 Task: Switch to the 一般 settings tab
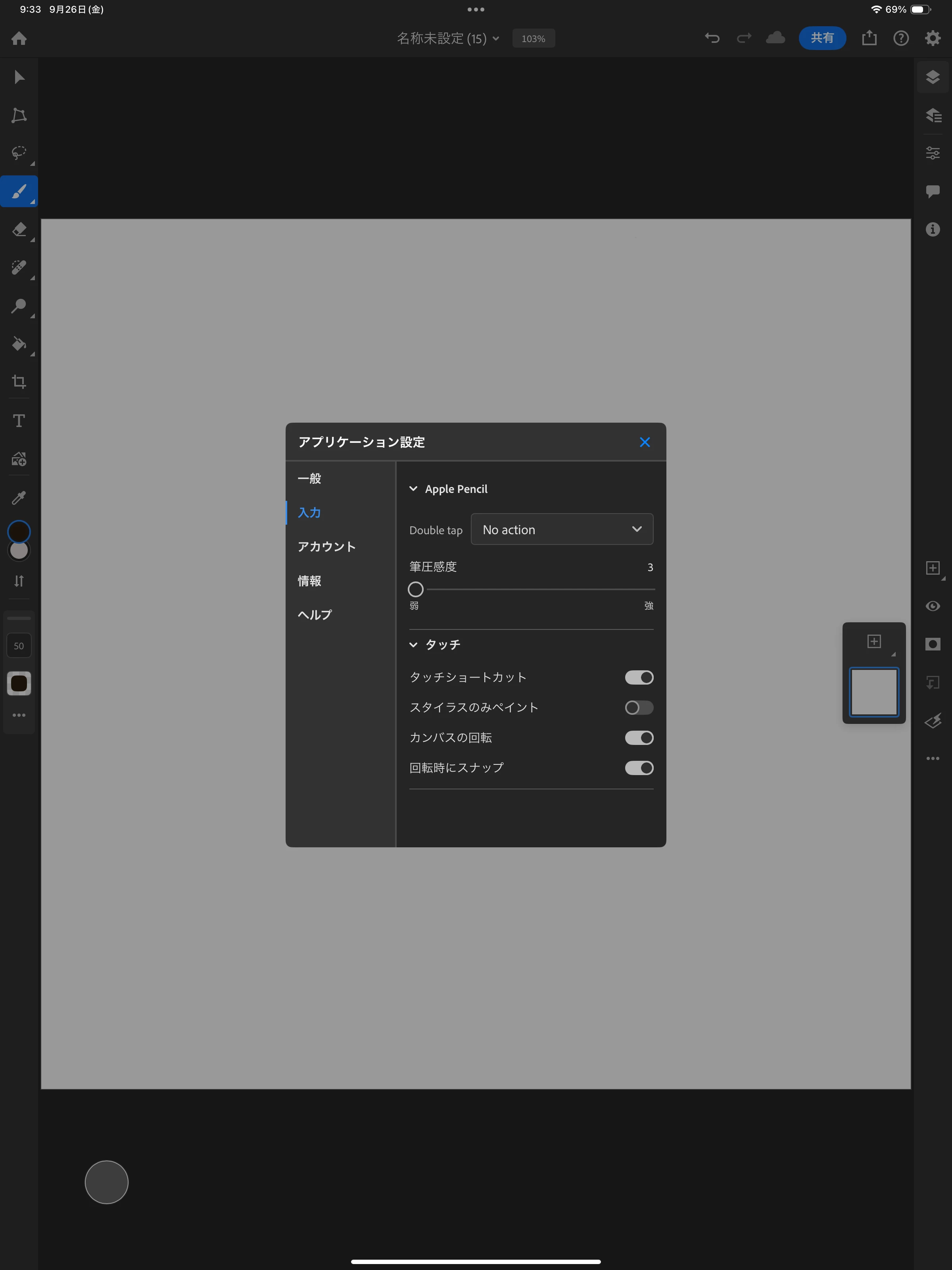click(310, 478)
